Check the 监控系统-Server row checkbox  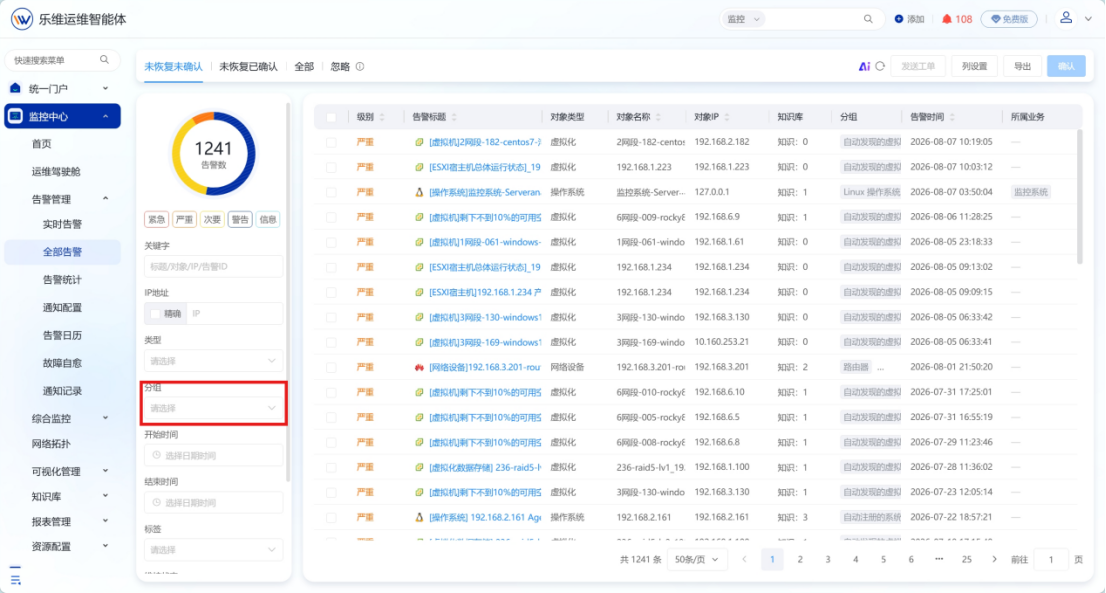(x=332, y=192)
